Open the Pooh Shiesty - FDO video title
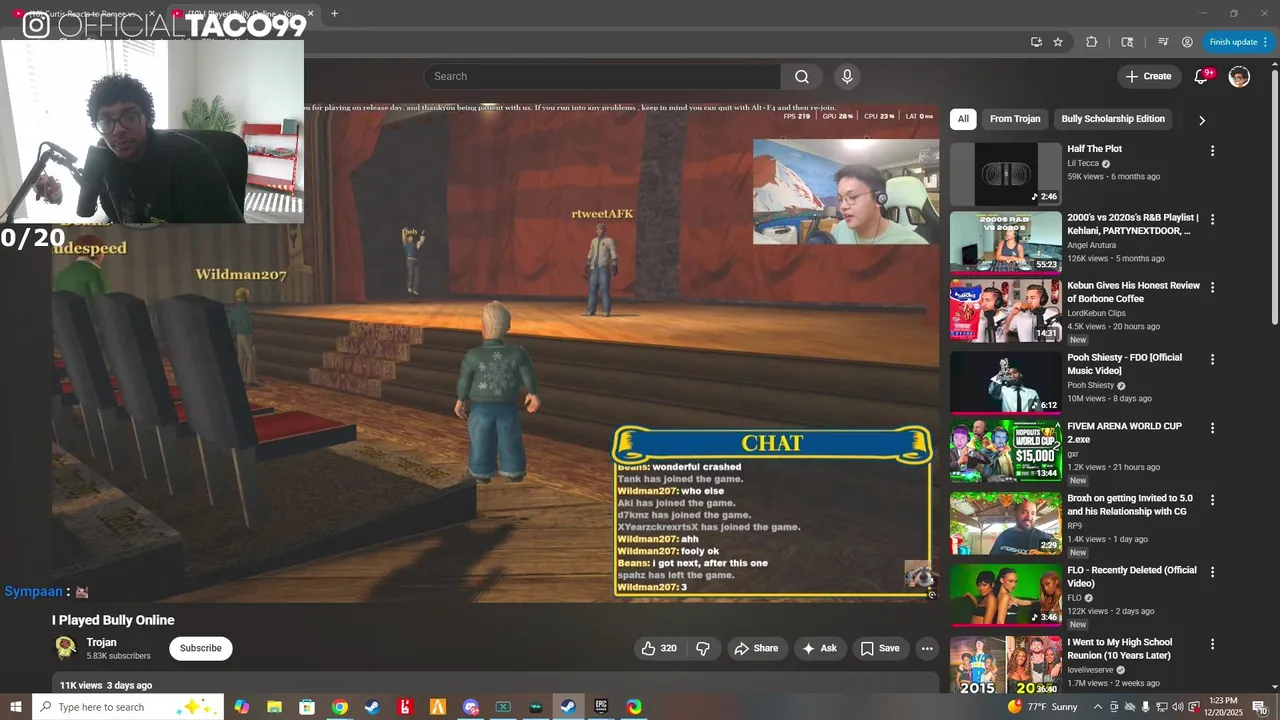Viewport: 1280px width, 720px height. tap(1124, 364)
